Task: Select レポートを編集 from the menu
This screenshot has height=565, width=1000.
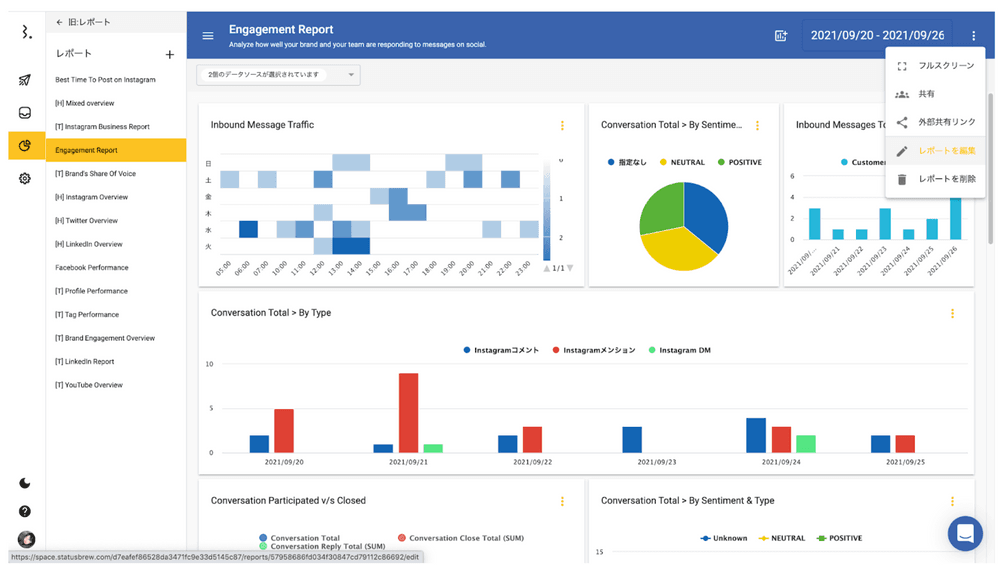Action: pos(946,151)
